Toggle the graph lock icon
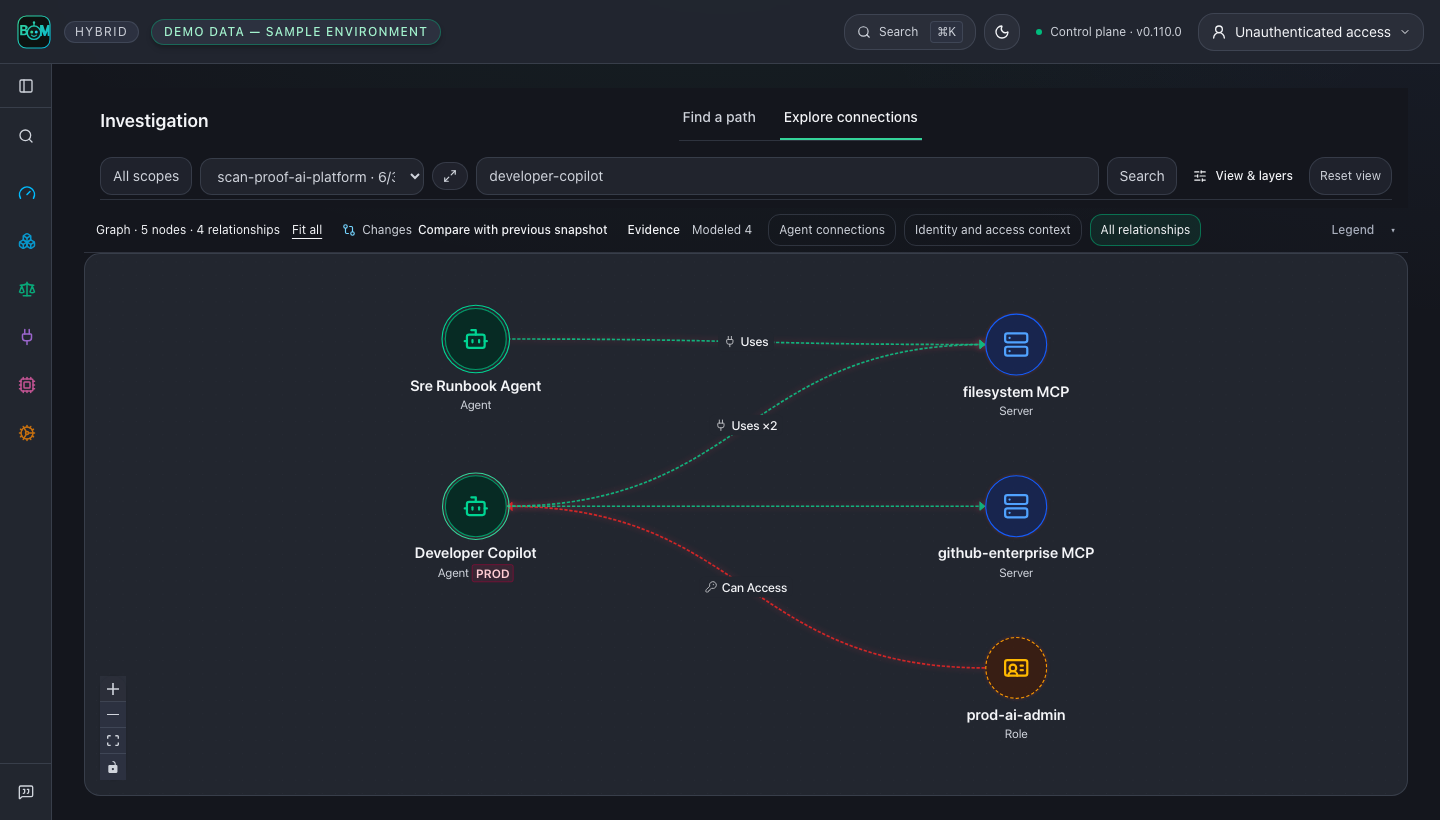Image resolution: width=1440 pixels, height=820 pixels. coord(113,767)
